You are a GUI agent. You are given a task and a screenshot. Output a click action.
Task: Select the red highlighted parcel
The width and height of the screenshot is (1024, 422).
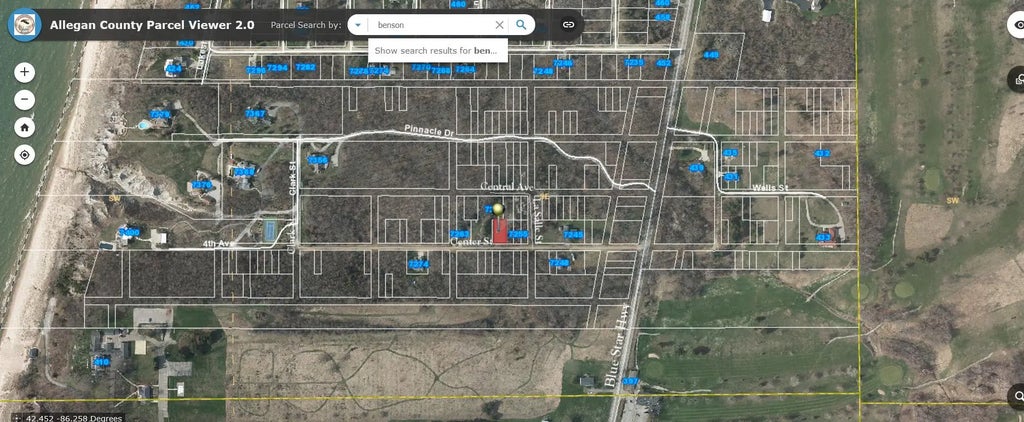tap(500, 231)
